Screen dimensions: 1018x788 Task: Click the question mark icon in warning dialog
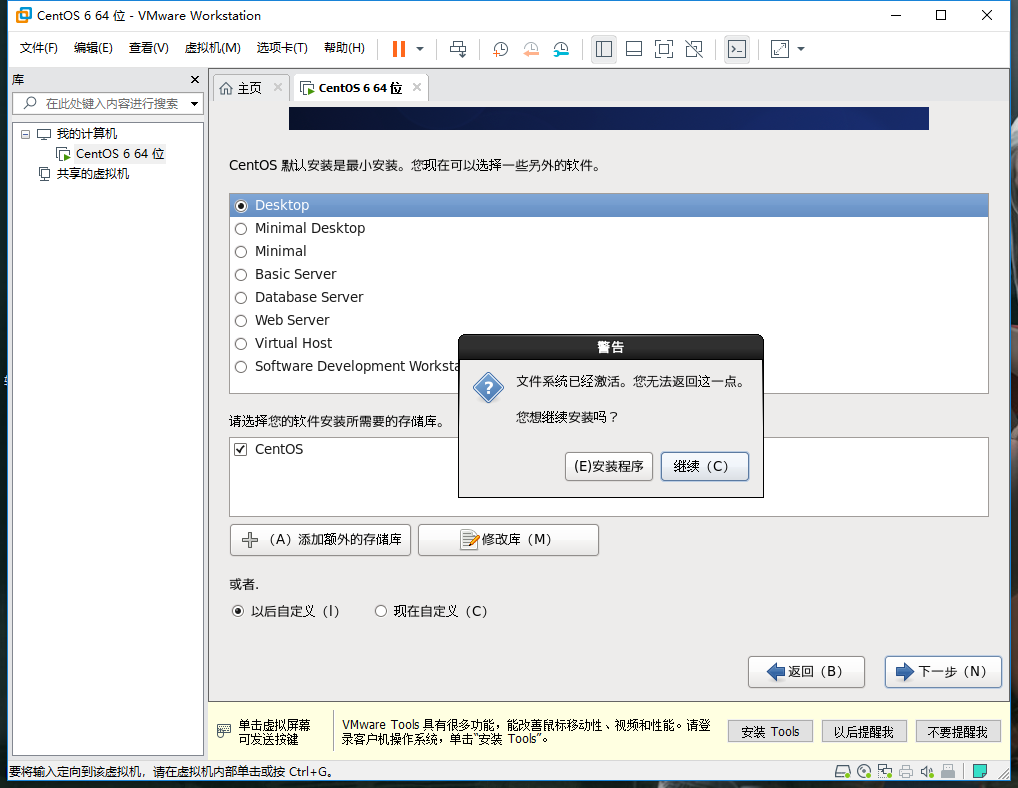pos(488,388)
